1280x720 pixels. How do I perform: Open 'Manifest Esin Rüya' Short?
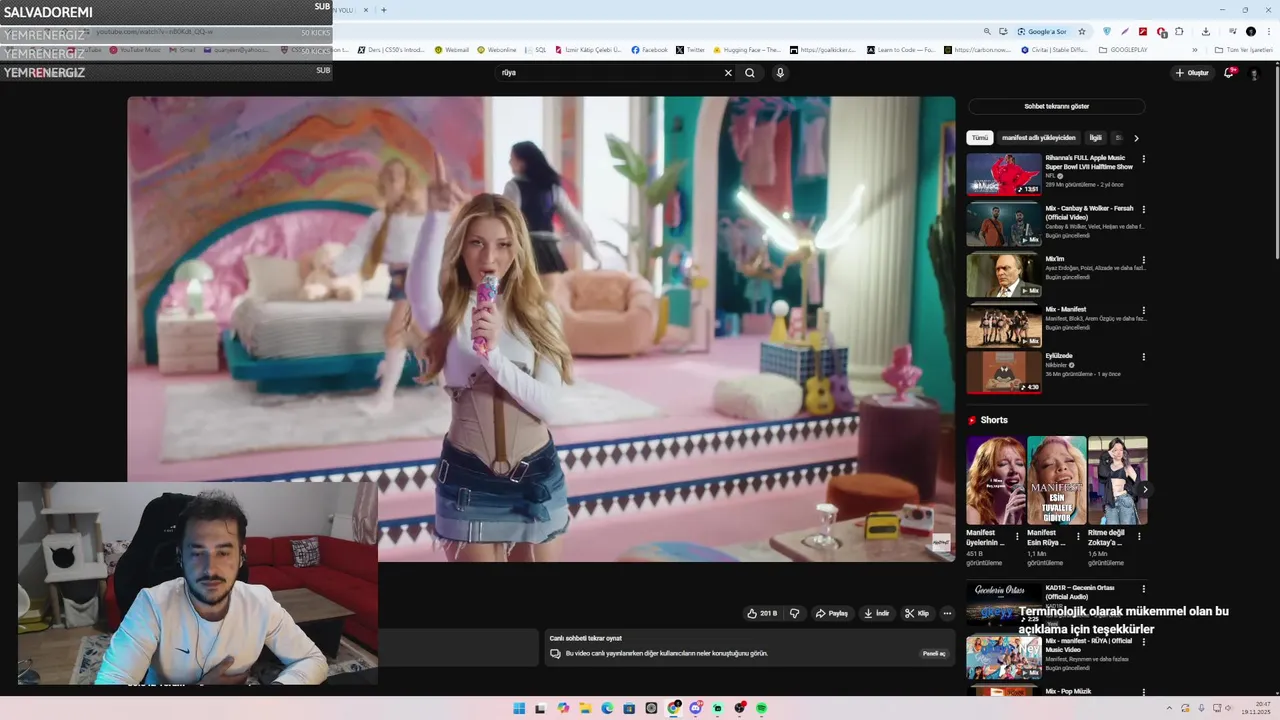(x=1057, y=480)
